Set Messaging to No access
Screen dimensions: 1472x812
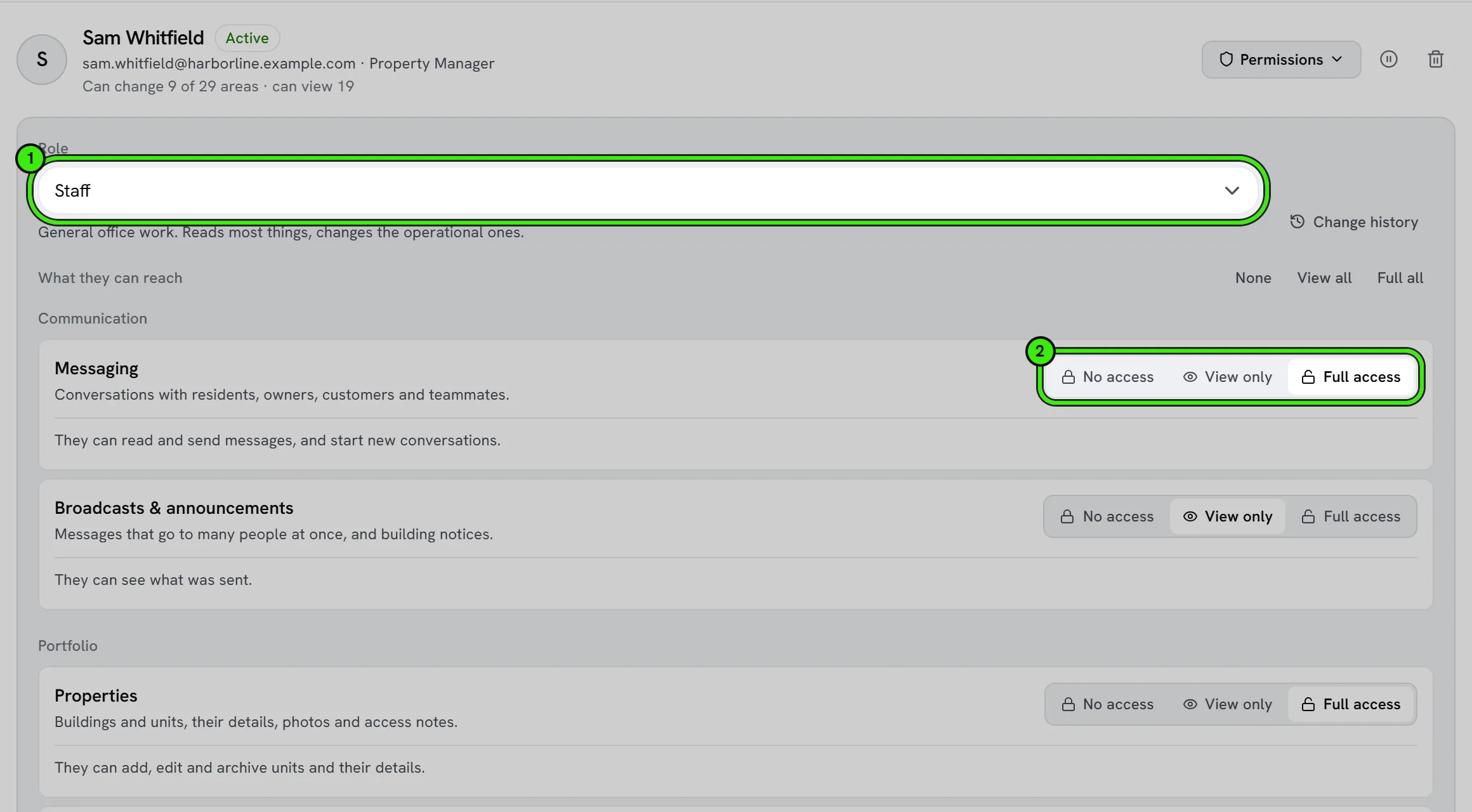pos(1107,377)
